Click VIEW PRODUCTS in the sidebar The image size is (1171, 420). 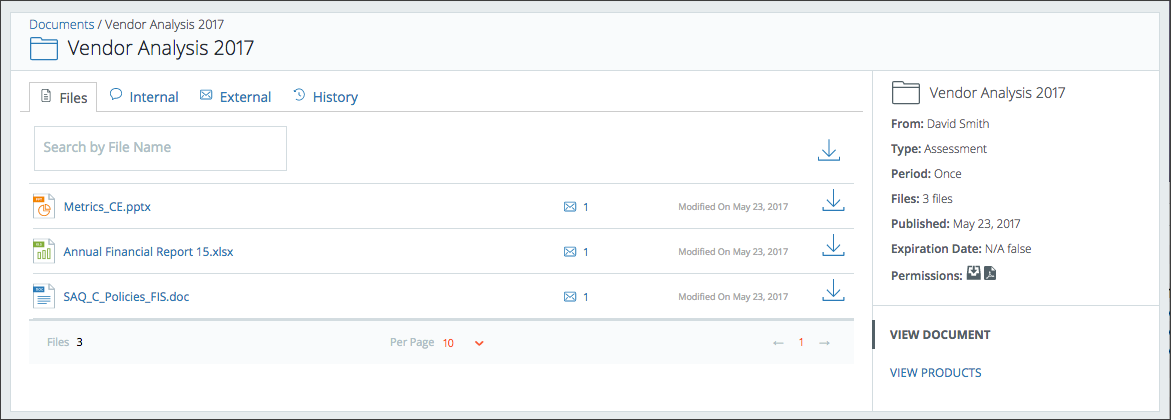[936, 372]
